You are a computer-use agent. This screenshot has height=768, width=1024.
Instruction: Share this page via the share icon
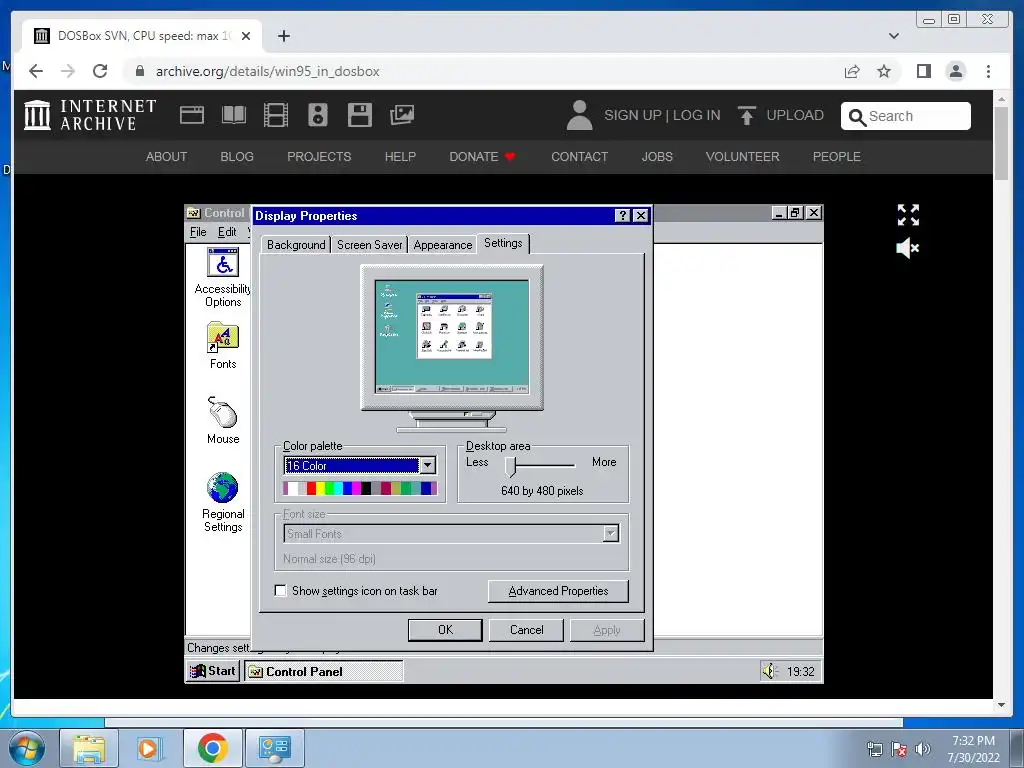[x=852, y=71]
